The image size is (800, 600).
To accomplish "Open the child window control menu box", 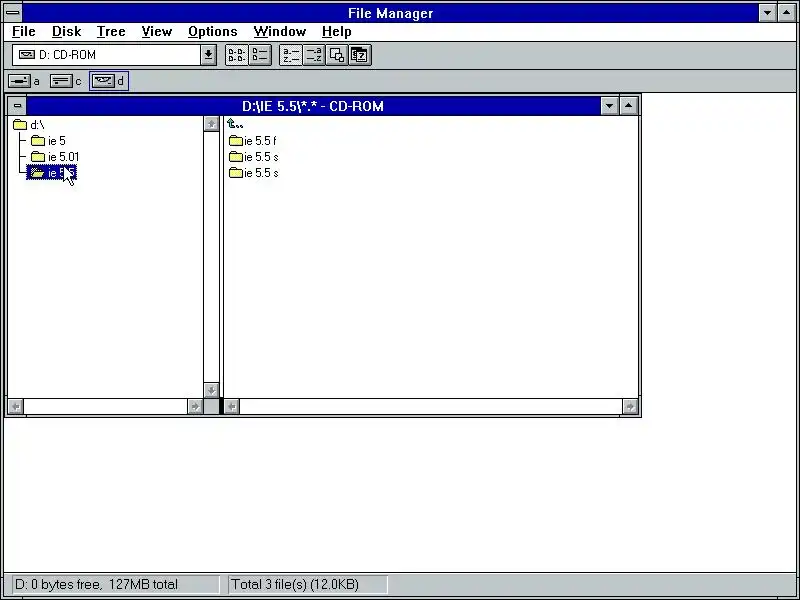I will [x=17, y=106].
